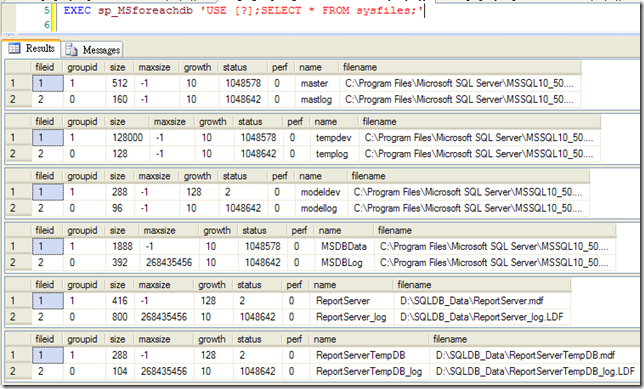Viewport: 644px width, 389px height.
Task: Select row 1 header of the master grid
Action: point(18,83)
